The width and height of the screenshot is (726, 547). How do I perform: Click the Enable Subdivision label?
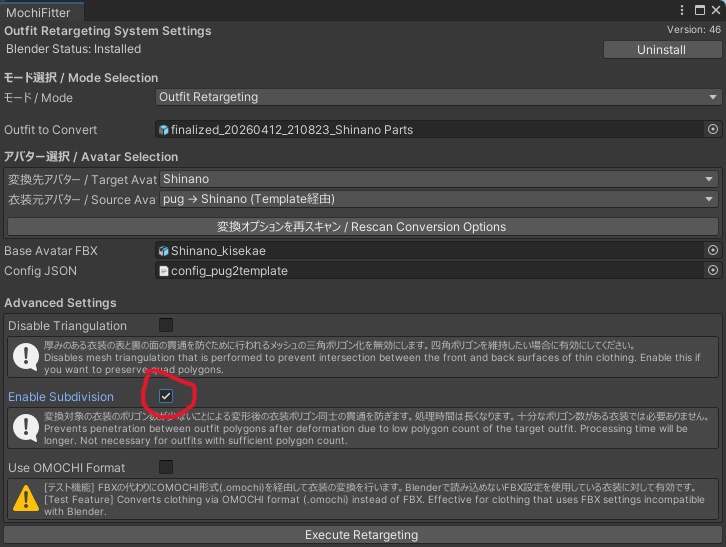pos(61,396)
